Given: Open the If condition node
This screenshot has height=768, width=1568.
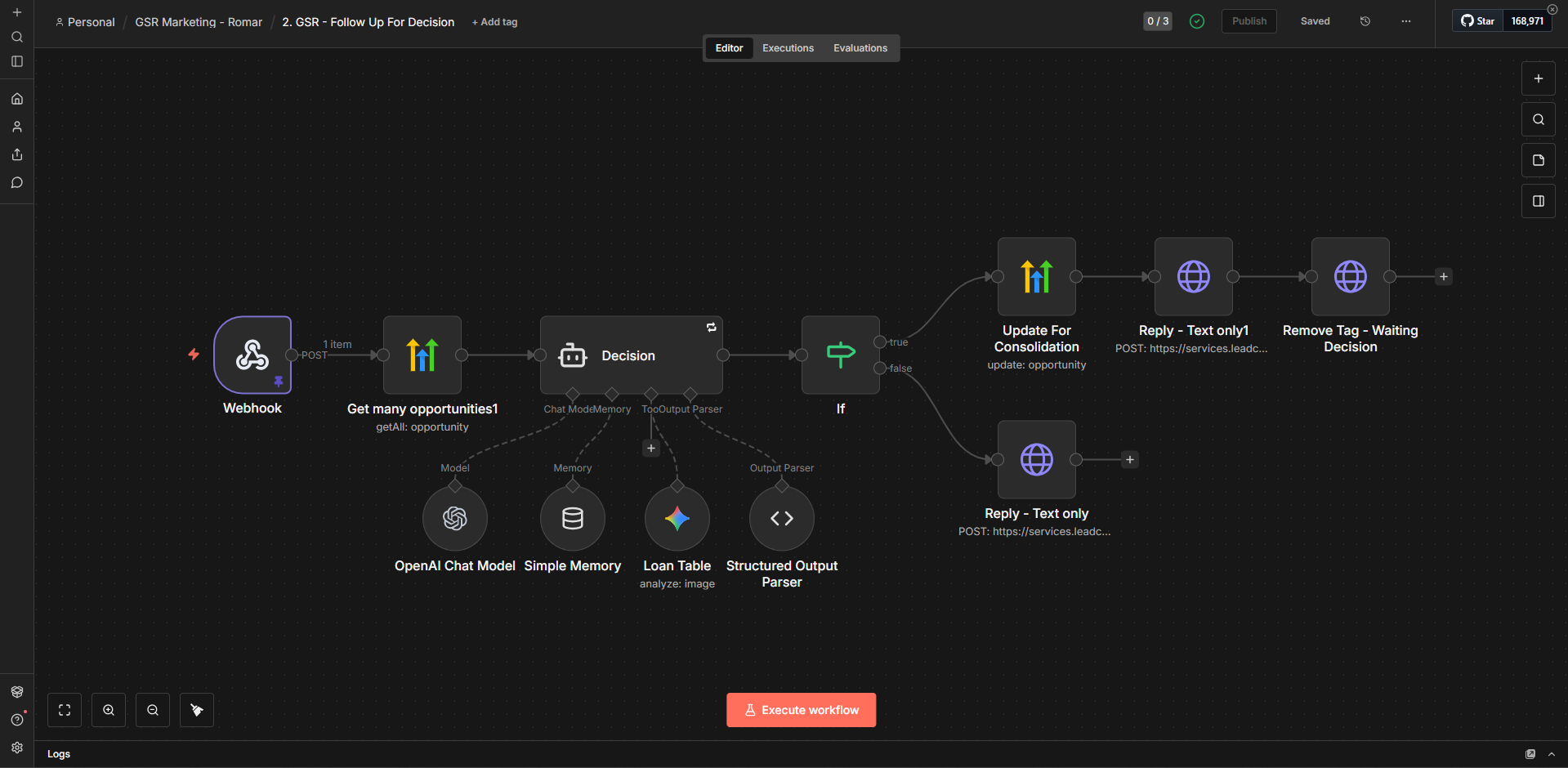Looking at the screenshot, I should pos(841,355).
